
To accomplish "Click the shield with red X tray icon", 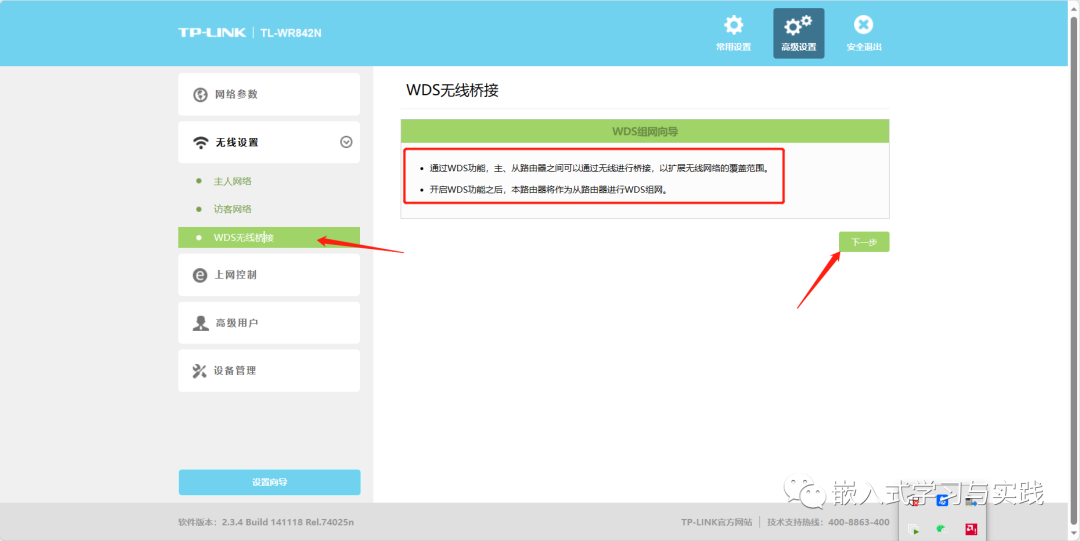I will 914,501.
